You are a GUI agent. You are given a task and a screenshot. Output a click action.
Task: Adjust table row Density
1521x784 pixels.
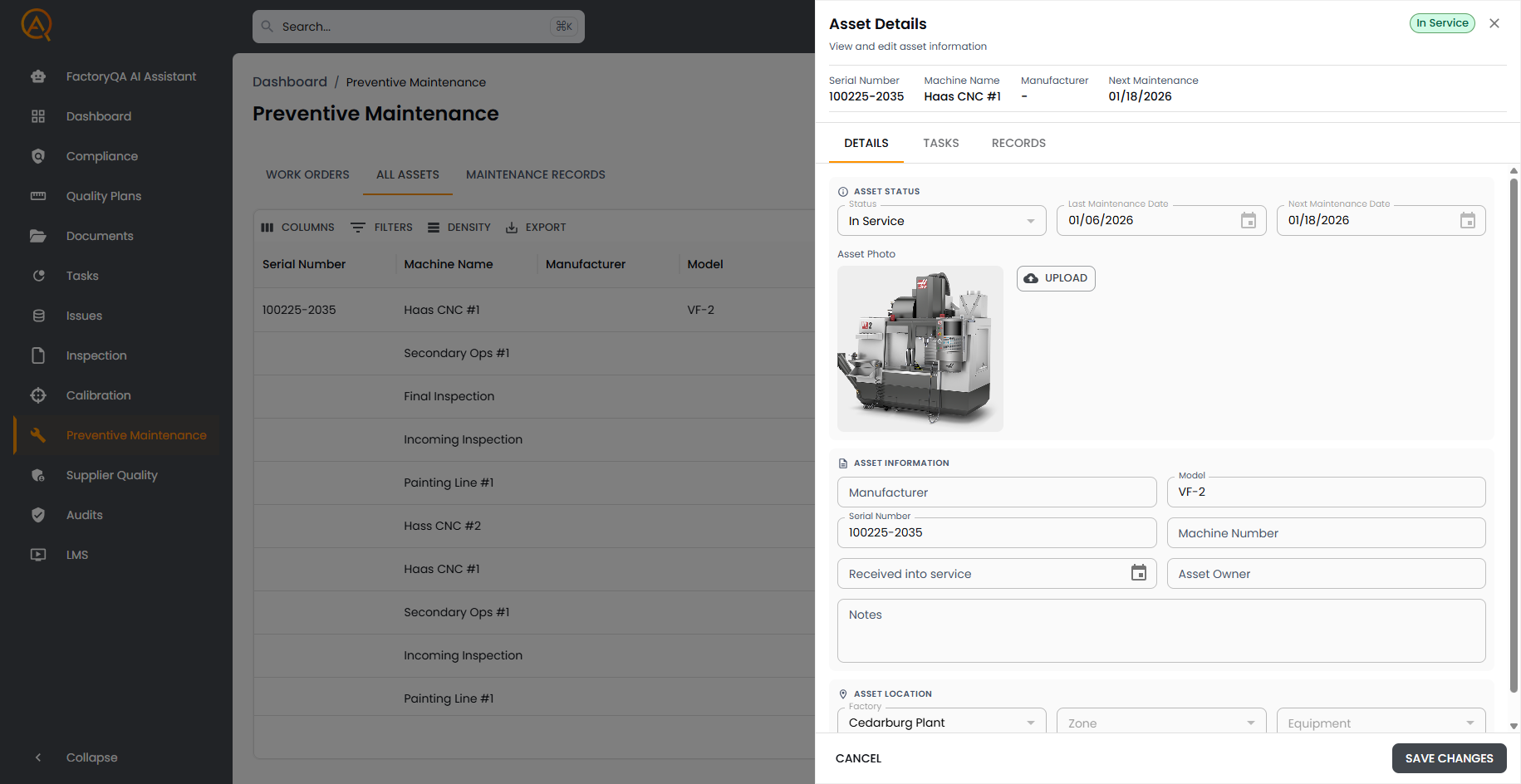tap(459, 227)
